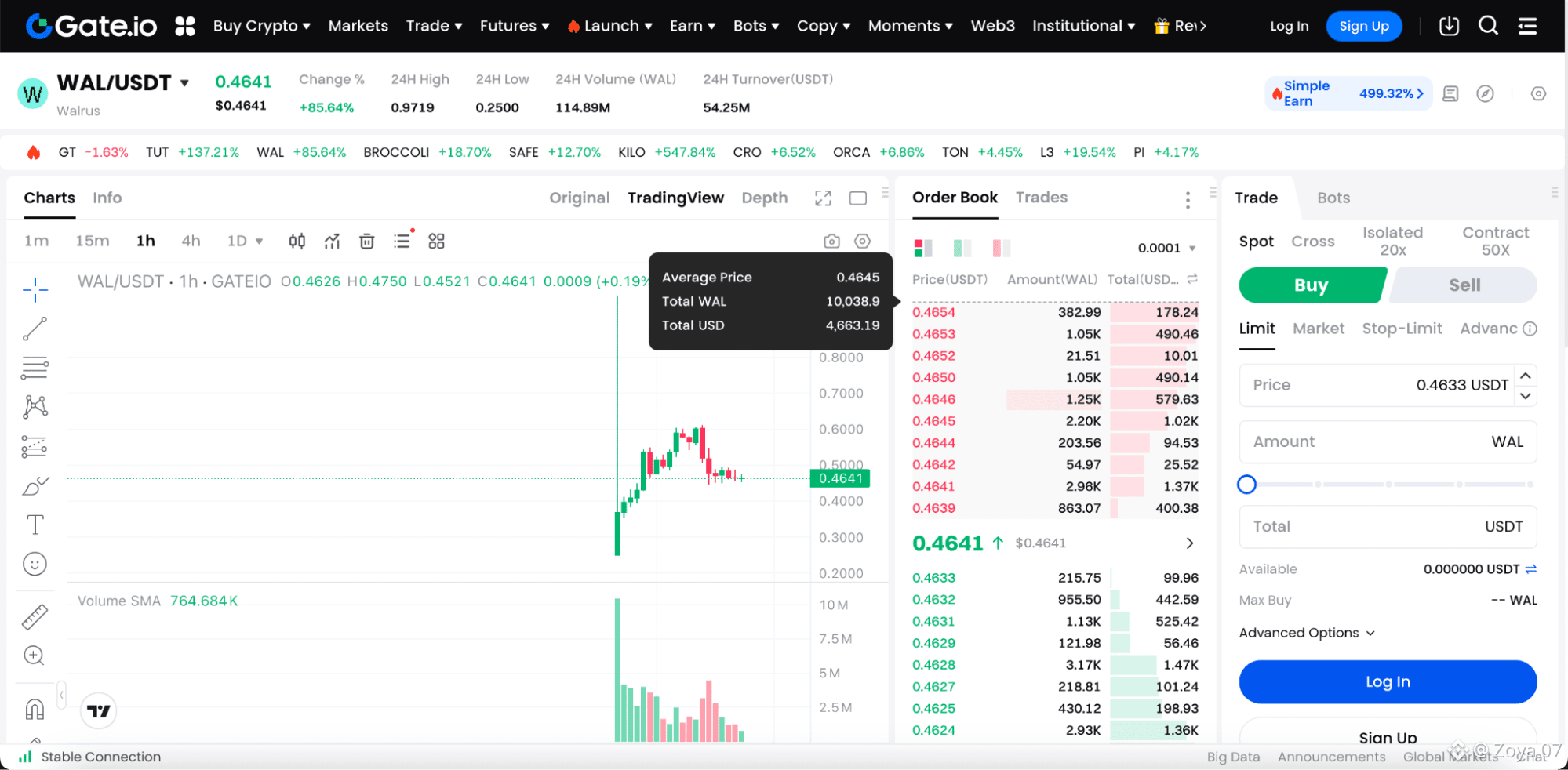The height and width of the screenshot is (770, 1568).
Task: Open the search magnifier in header
Action: tap(1488, 26)
